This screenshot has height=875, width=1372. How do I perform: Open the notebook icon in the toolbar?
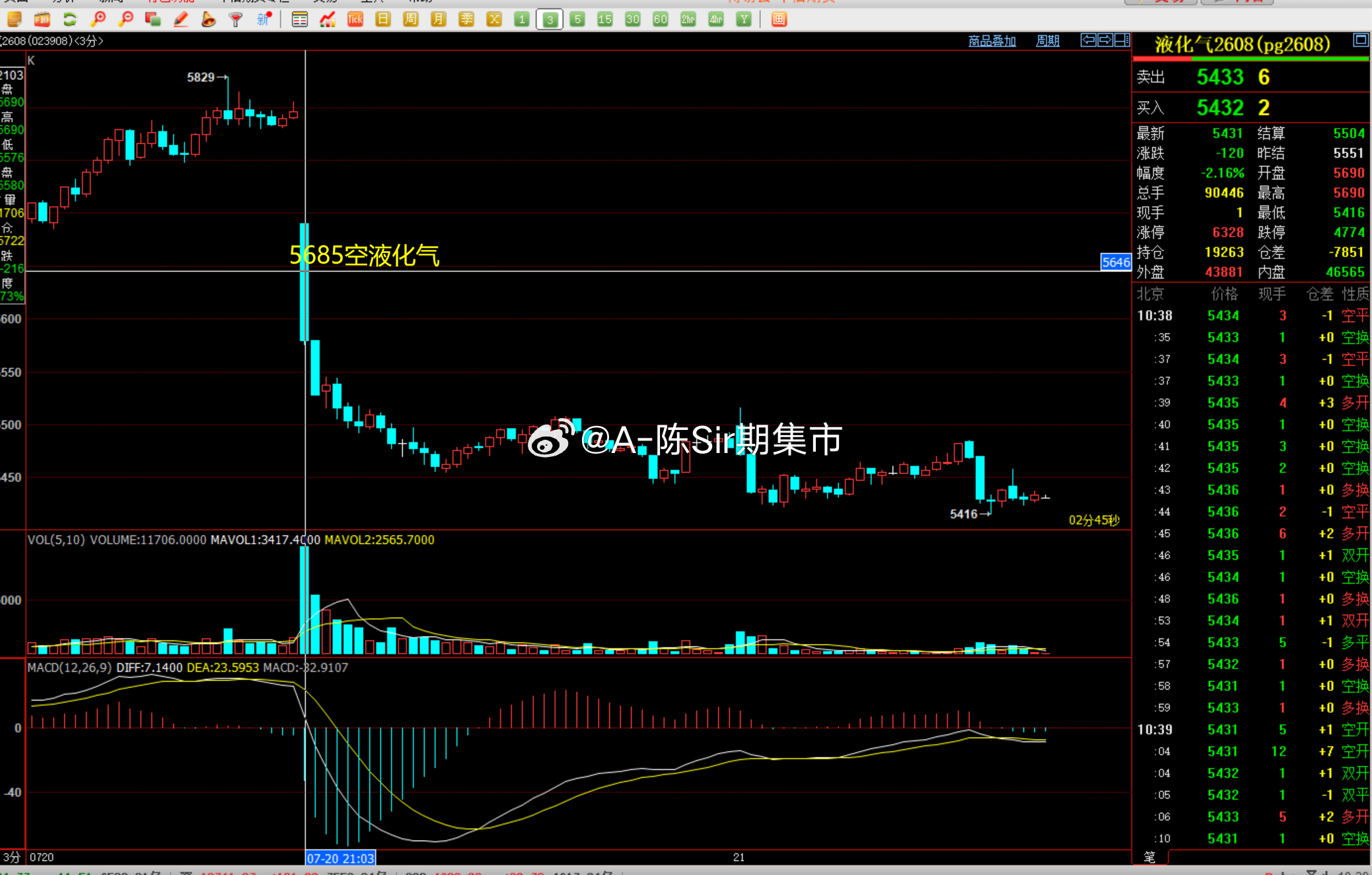pos(14,19)
